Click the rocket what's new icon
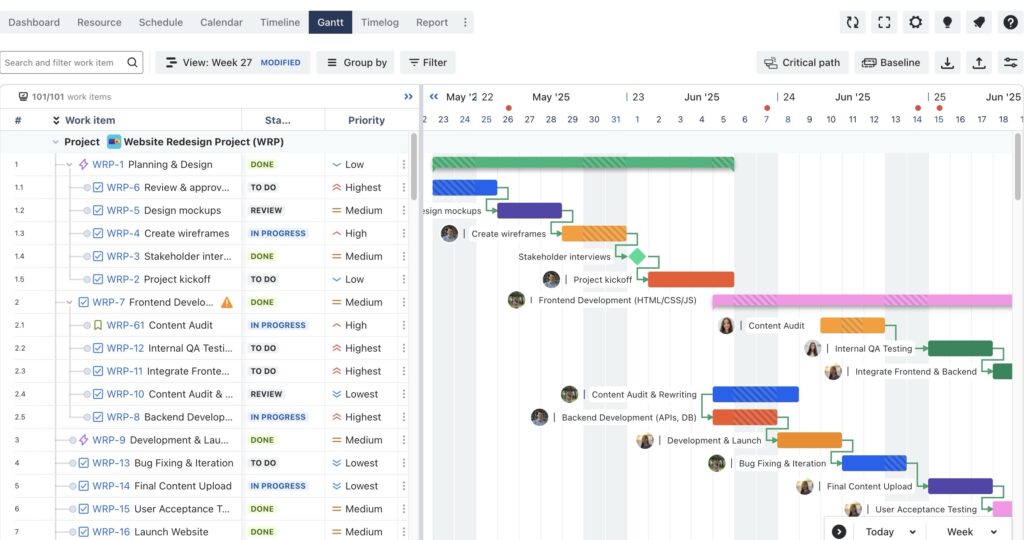 click(x=979, y=22)
